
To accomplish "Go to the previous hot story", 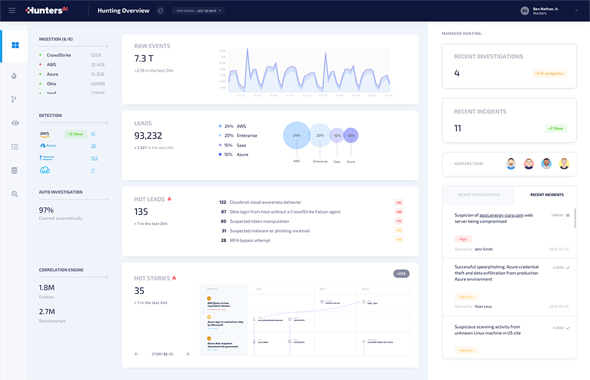I will pos(136,354).
